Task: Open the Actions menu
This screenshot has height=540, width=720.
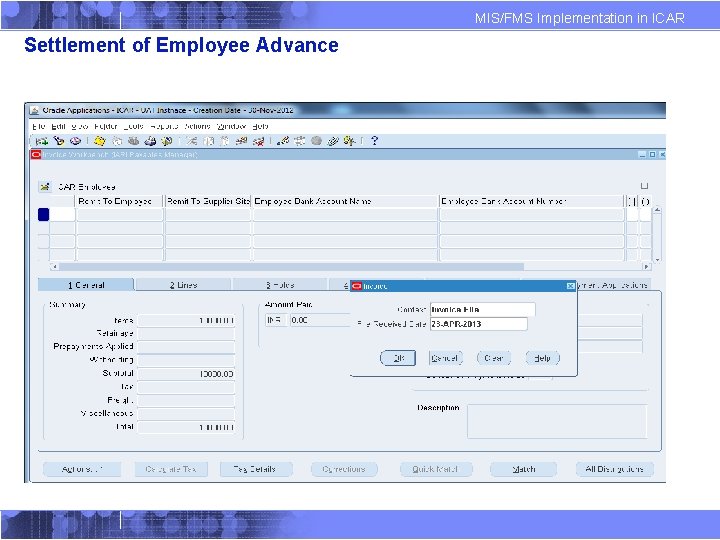Action: [x=197, y=126]
